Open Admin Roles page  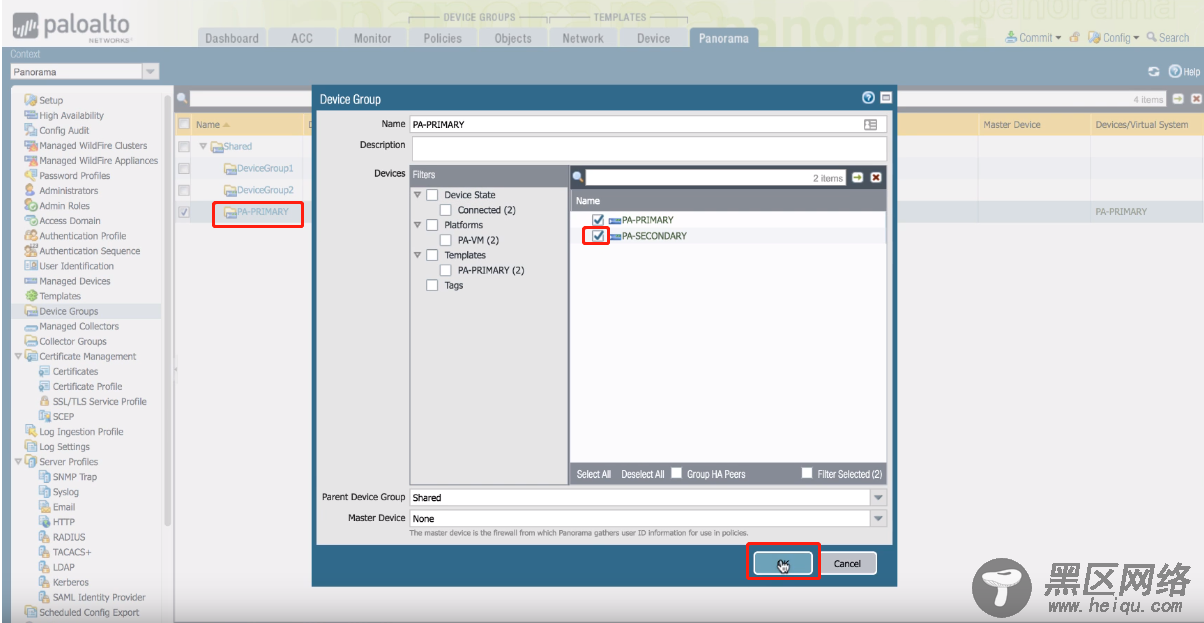64,205
